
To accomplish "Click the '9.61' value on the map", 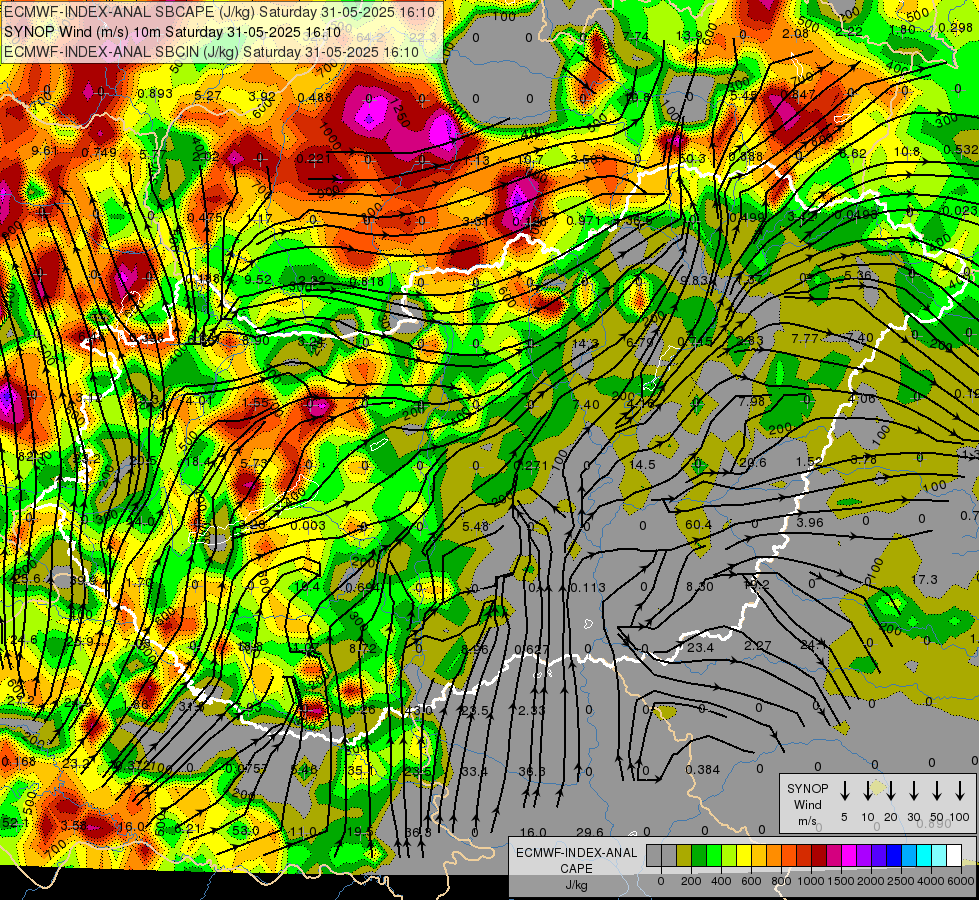I will [x=44, y=151].
